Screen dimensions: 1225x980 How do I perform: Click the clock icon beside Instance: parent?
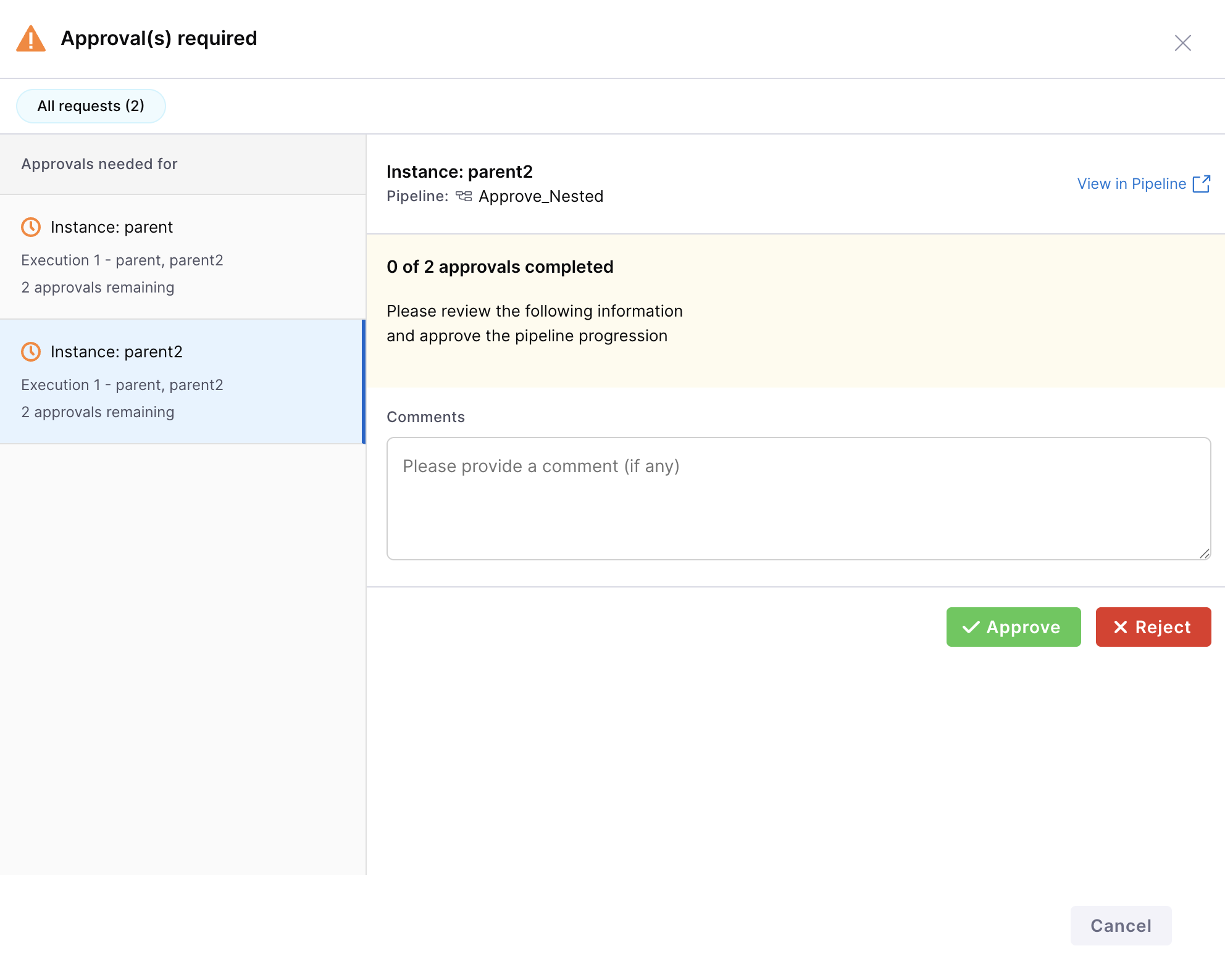31,227
